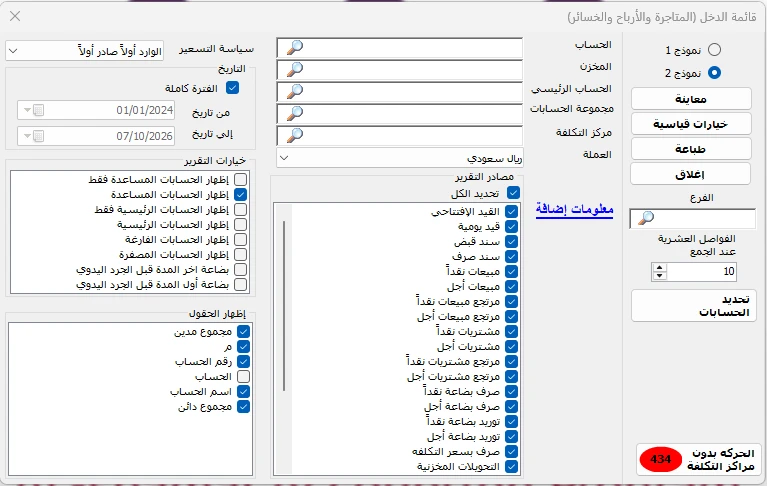Viewport: 767px width, 486px height.
Task: Decrease decimal places with down arrow
Action: 659,275
